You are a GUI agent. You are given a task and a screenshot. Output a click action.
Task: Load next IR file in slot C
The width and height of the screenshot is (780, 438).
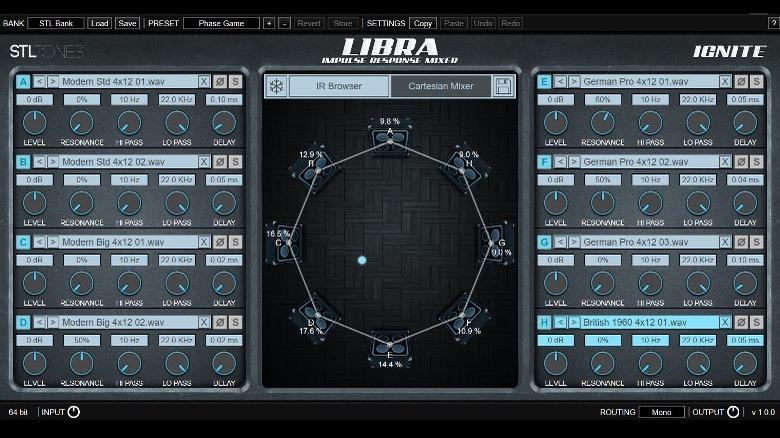pyautogui.click(x=53, y=242)
